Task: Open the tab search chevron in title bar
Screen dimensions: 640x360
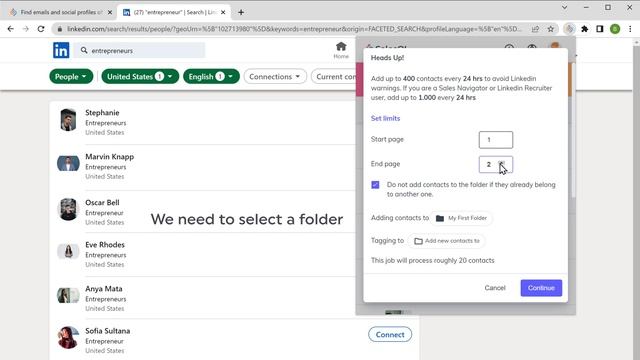Action: 564,7
